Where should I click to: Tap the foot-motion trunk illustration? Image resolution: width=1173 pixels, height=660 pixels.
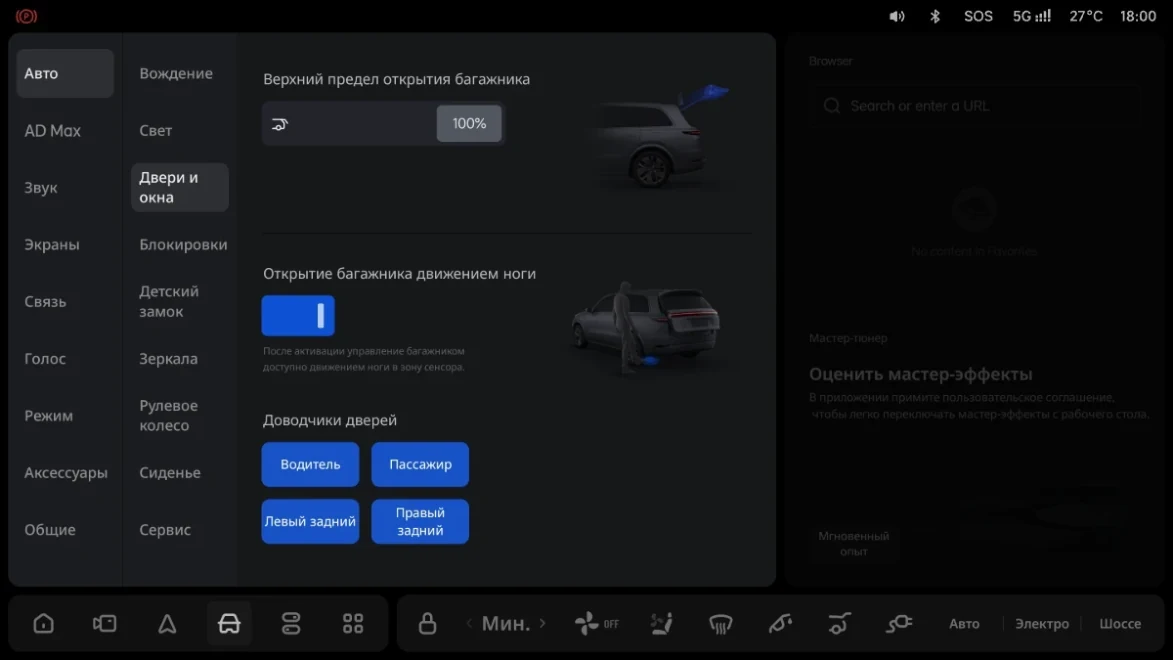pos(646,327)
